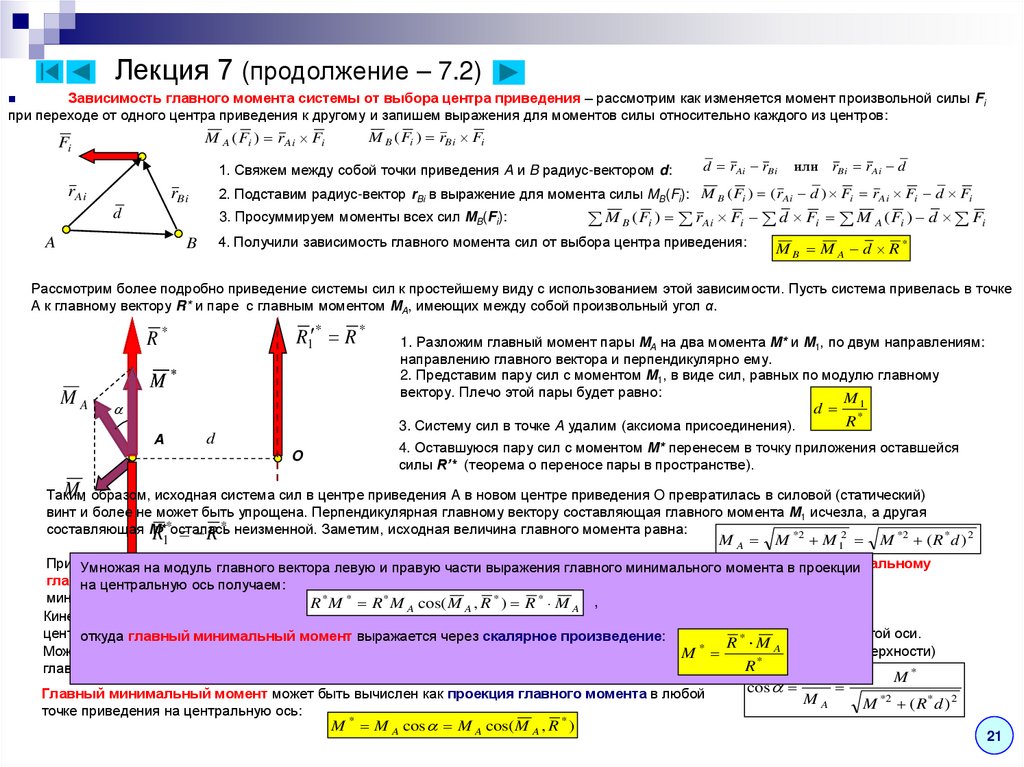Click red force vector F_i arrow
The image size is (1024, 767).
coord(110,156)
